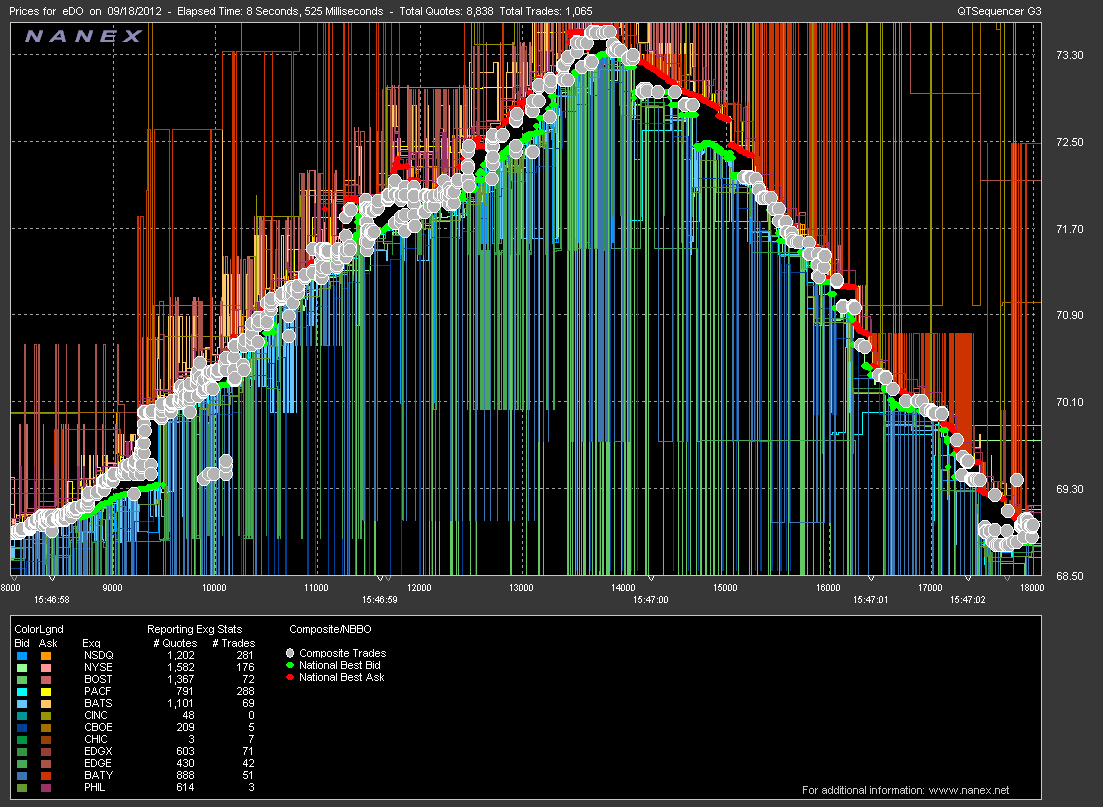Click the NSDQ trades count 281

tap(246, 655)
